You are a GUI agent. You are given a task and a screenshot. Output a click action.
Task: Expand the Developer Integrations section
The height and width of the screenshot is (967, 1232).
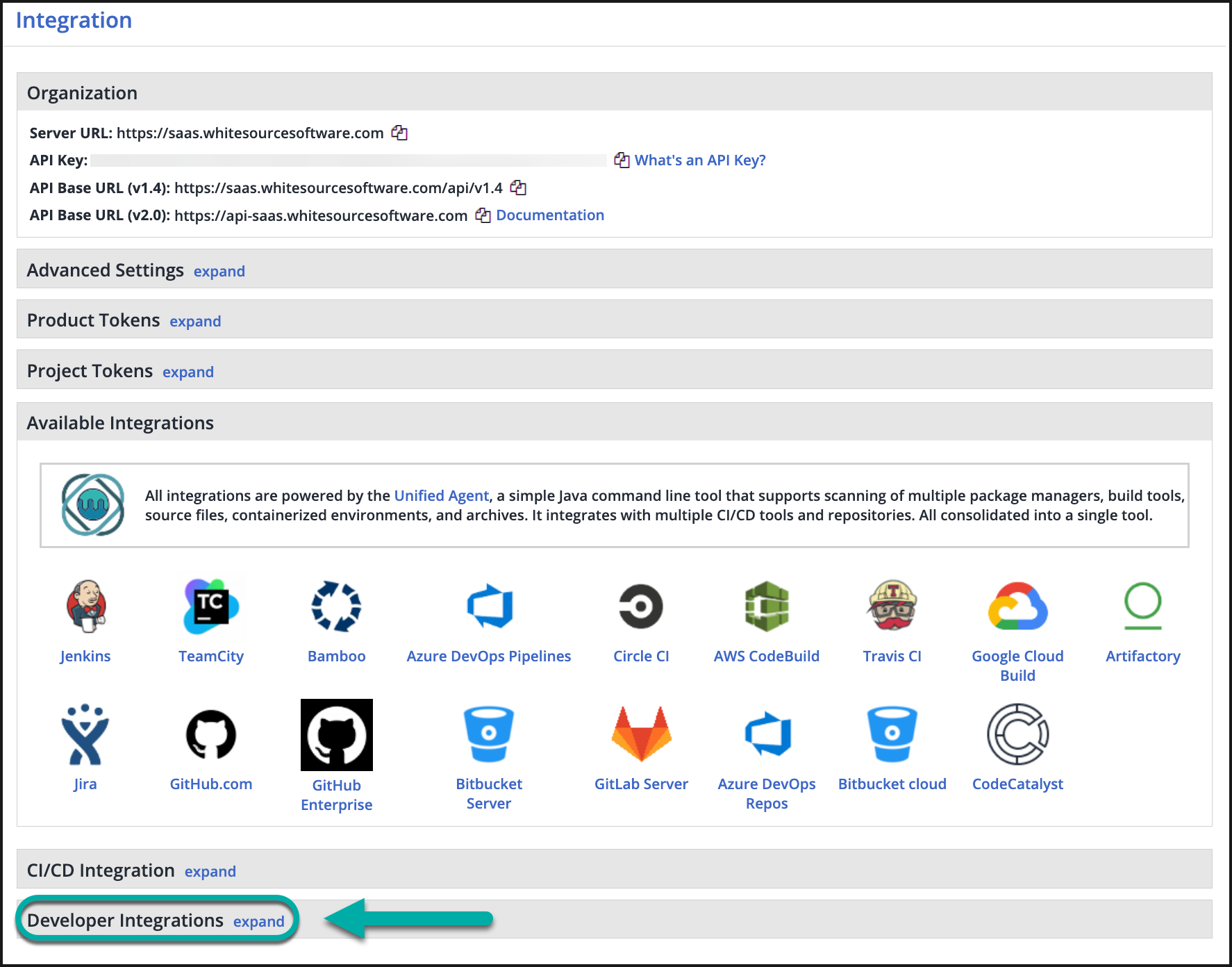click(x=260, y=921)
